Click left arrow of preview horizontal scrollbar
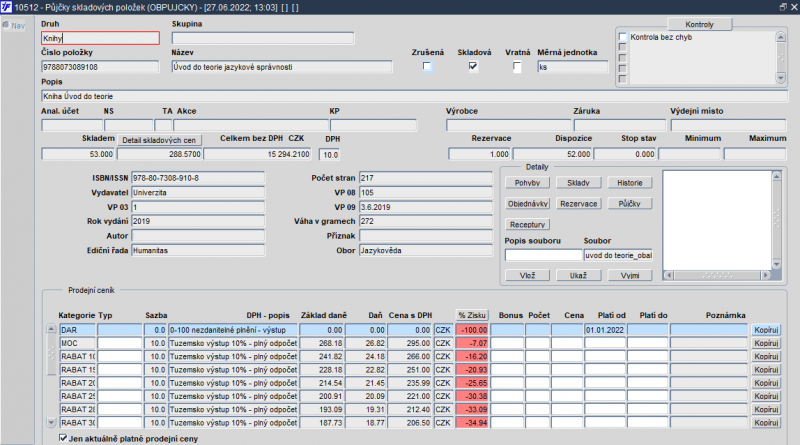Image resolution: width=800 pixels, height=445 pixels. coord(668,276)
